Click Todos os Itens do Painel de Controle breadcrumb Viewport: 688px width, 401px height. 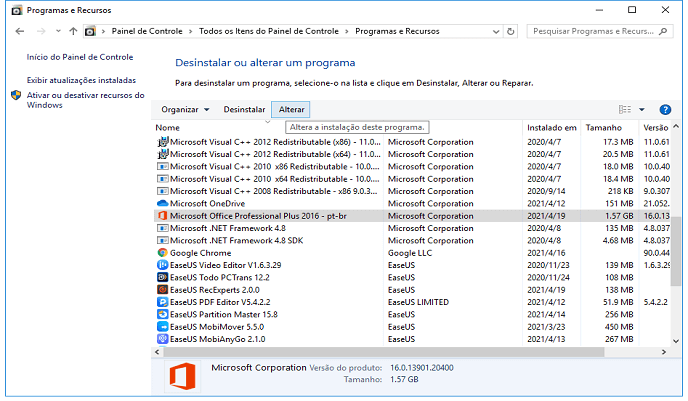pyautogui.click(x=269, y=31)
